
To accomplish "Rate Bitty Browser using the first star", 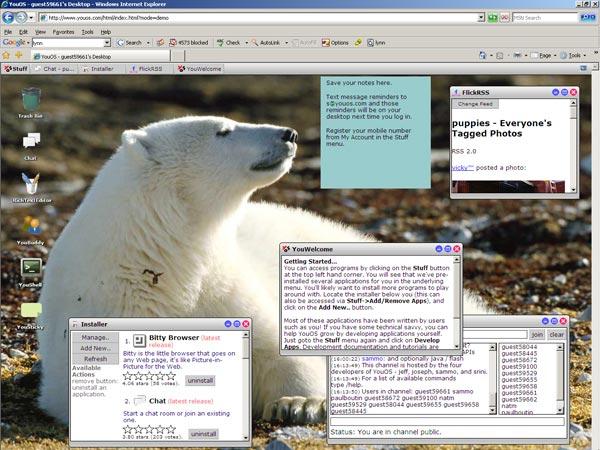I will [x=127, y=377].
